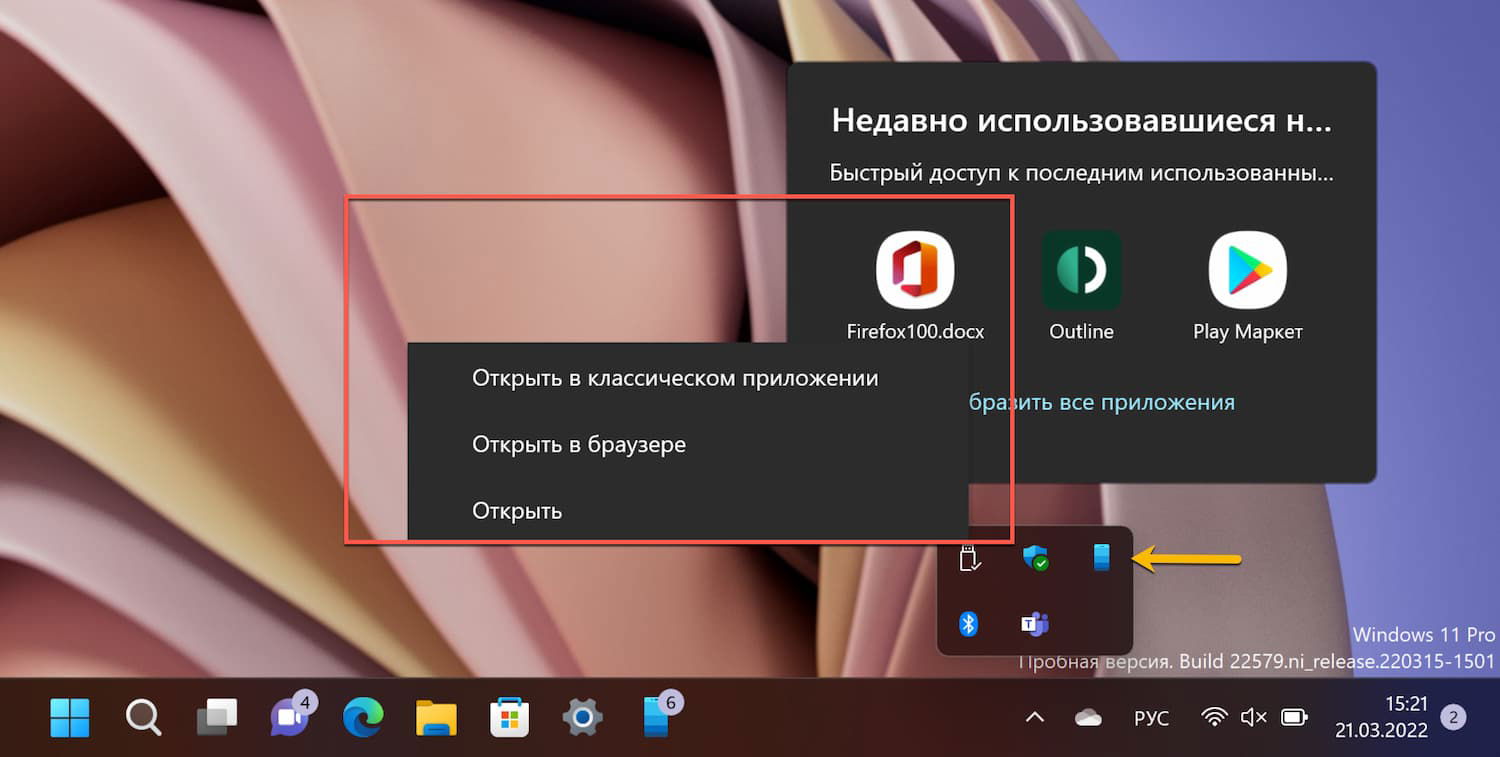
Task: Open the recent file Firefox100.docx
Action: tap(913, 270)
